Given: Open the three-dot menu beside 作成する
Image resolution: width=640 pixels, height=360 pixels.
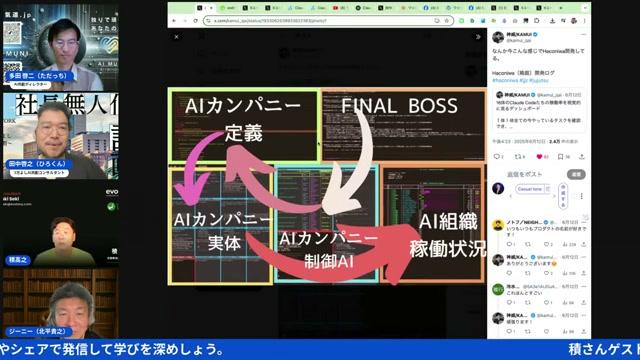Looking at the screenshot, I should click(x=582, y=196).
